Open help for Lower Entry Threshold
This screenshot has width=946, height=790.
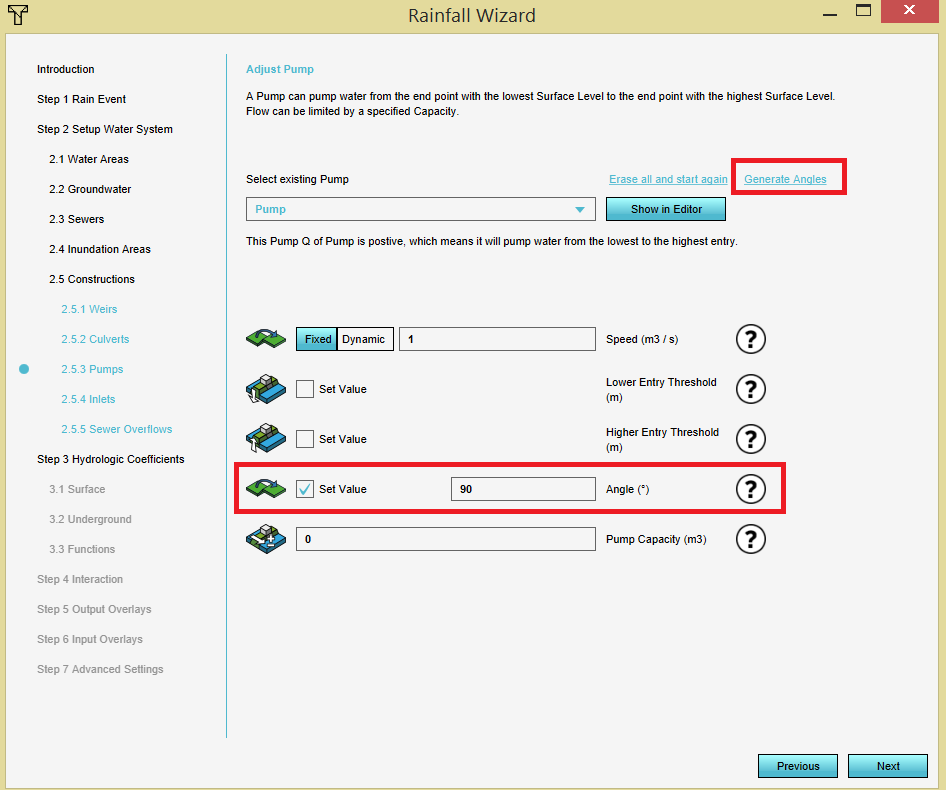tap(750, 389)
